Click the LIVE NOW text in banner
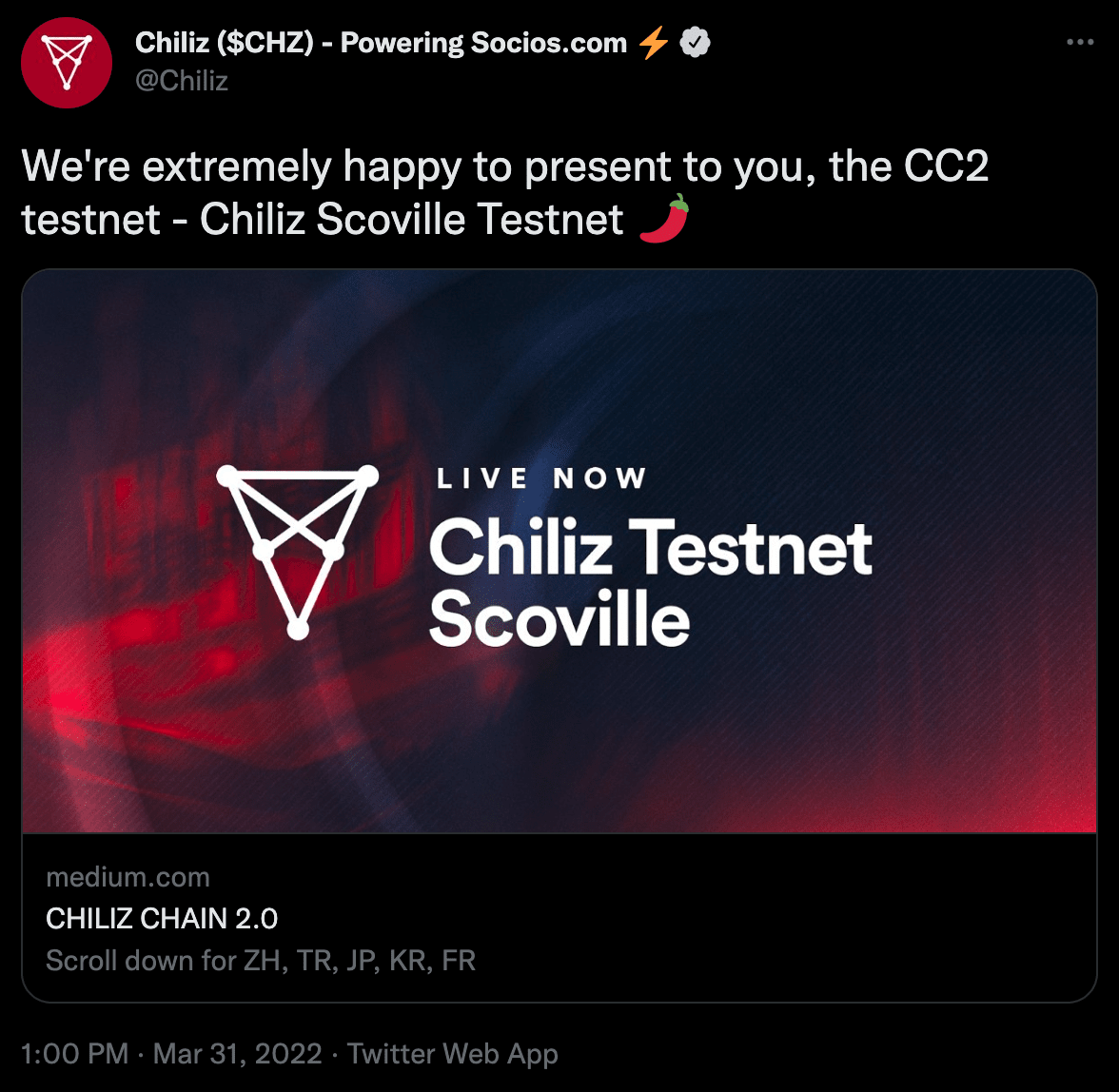1119x1092 pixels. (x=541, y=478)
